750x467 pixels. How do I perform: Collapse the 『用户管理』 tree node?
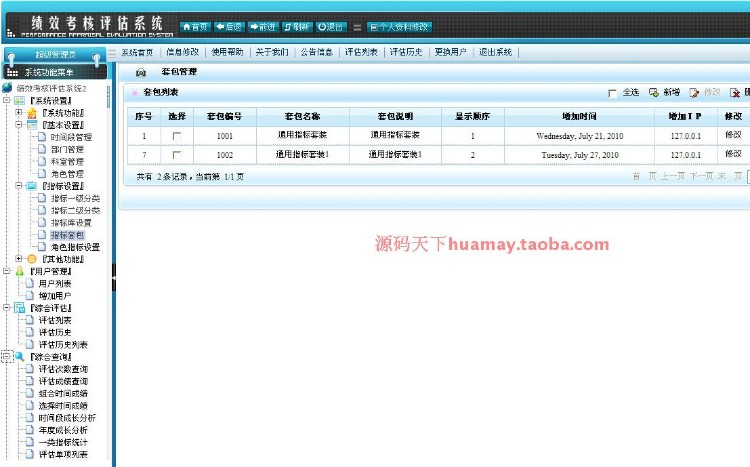pos(6,271)
